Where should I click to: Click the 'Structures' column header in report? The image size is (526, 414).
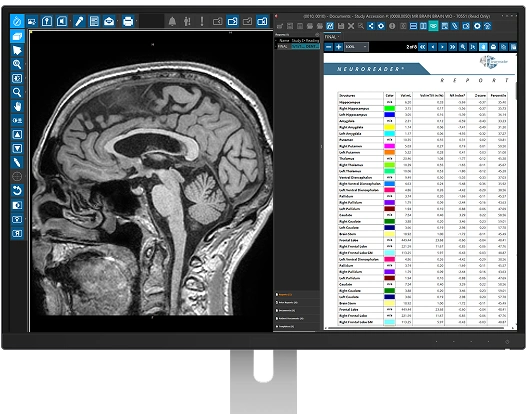347,96
